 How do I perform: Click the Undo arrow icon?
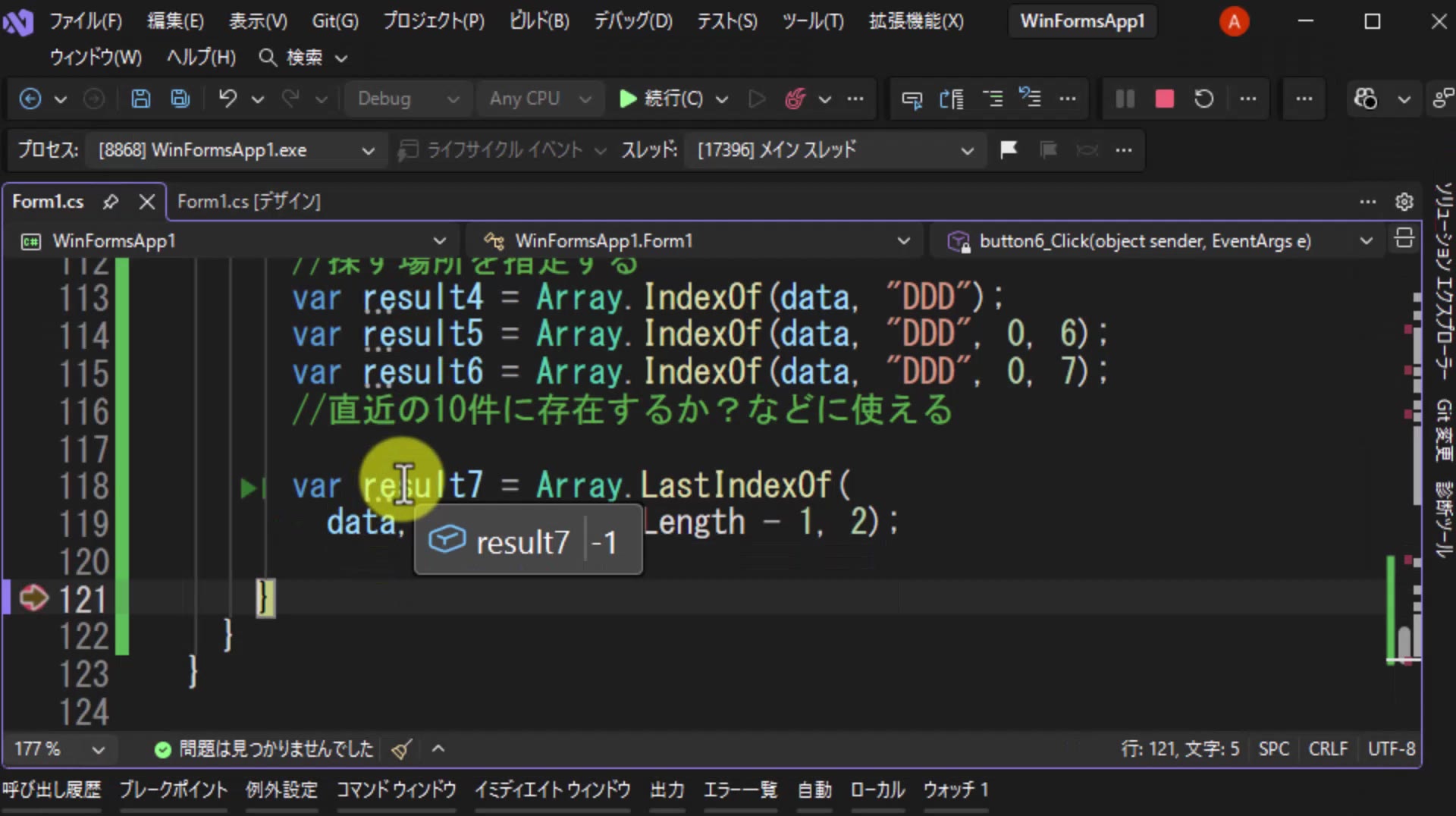click(x=227, y=99)
